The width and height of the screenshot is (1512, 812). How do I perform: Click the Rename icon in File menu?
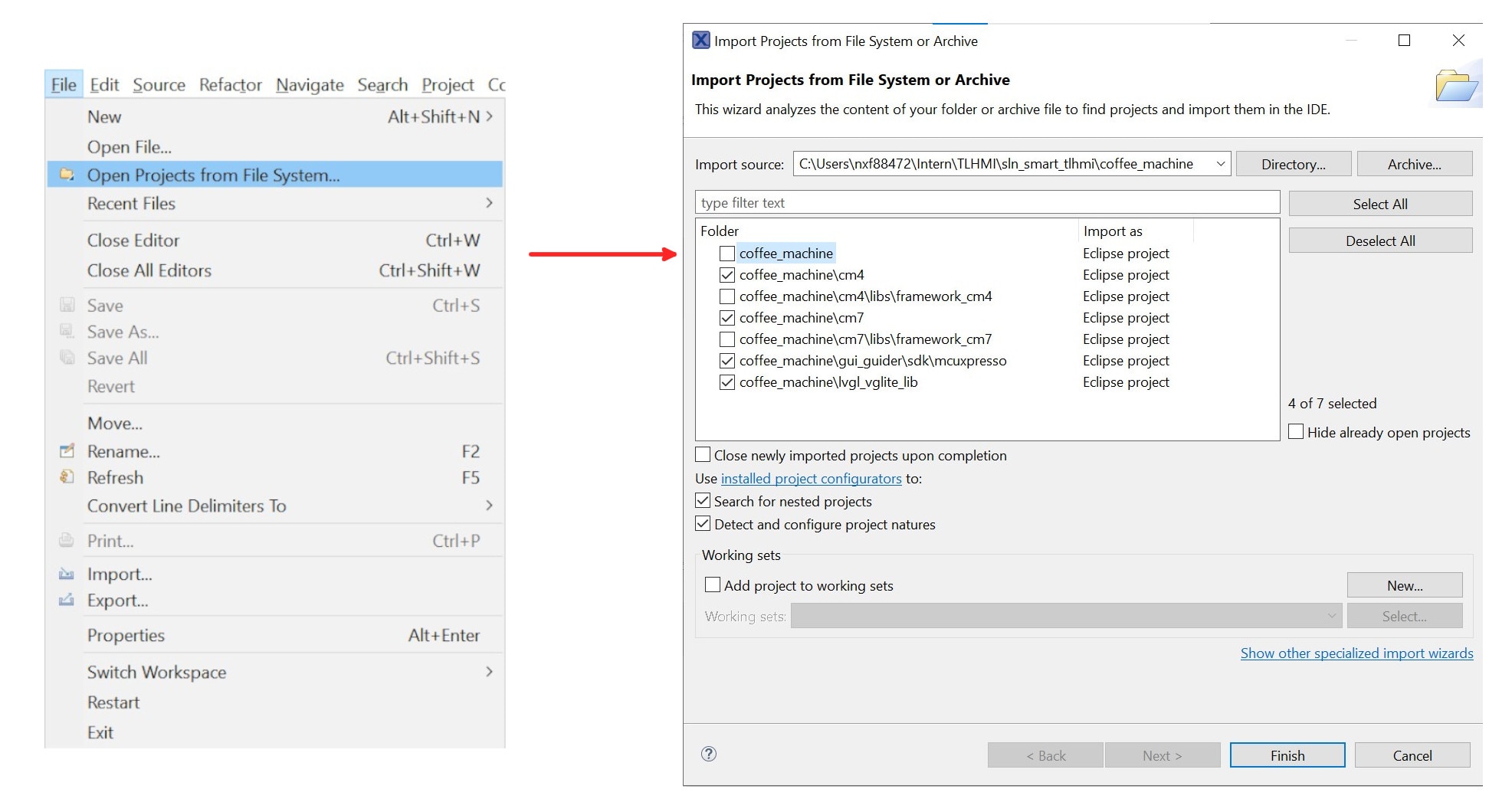point(67,451)
